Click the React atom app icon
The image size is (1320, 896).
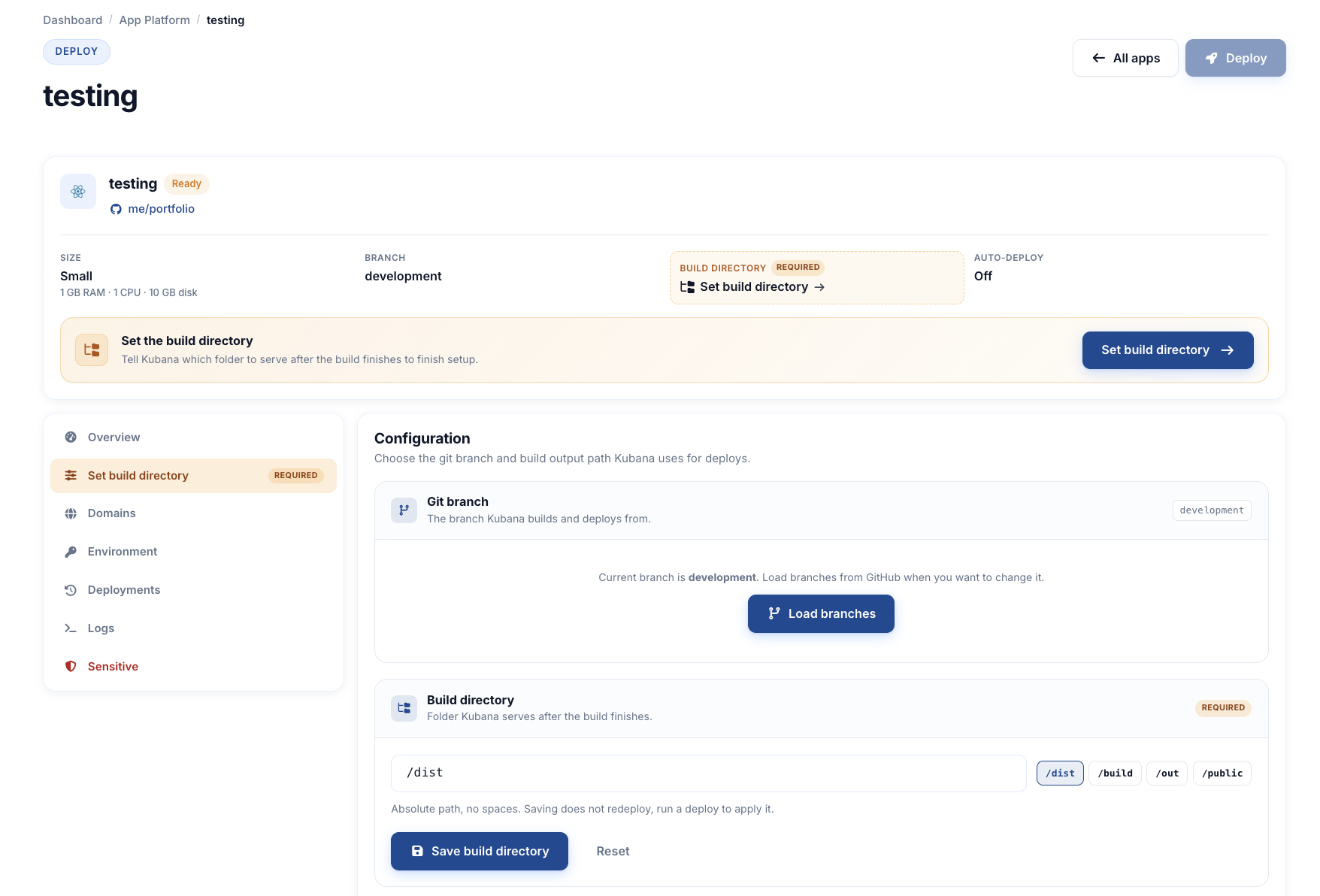pyautogui.click(x=78, y=192)
